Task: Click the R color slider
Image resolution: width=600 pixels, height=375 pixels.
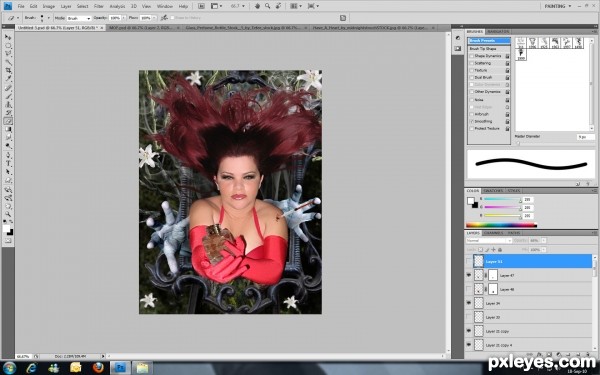Action: pyautogui.click(x=502, y=199)
